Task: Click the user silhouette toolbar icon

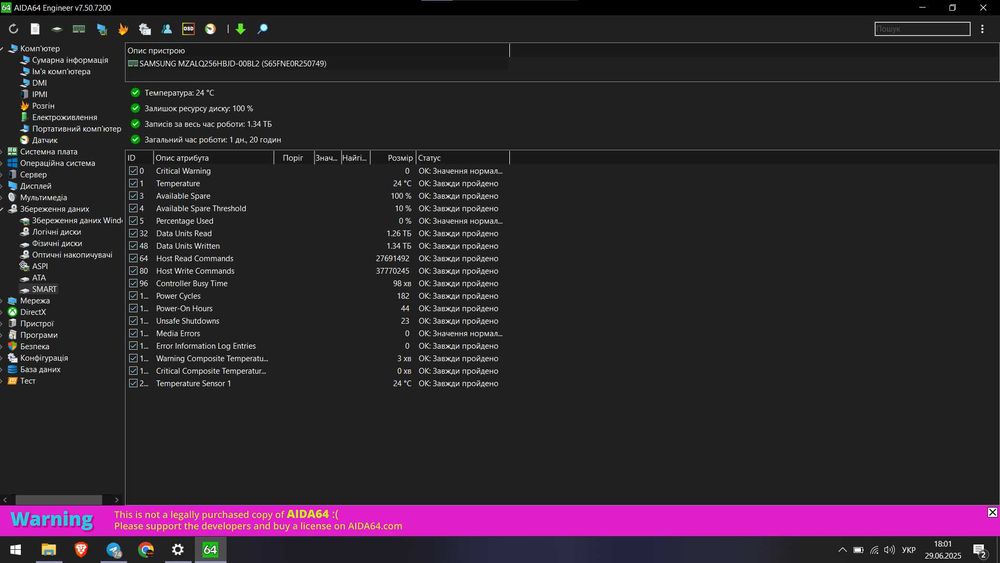Action: 166,29
